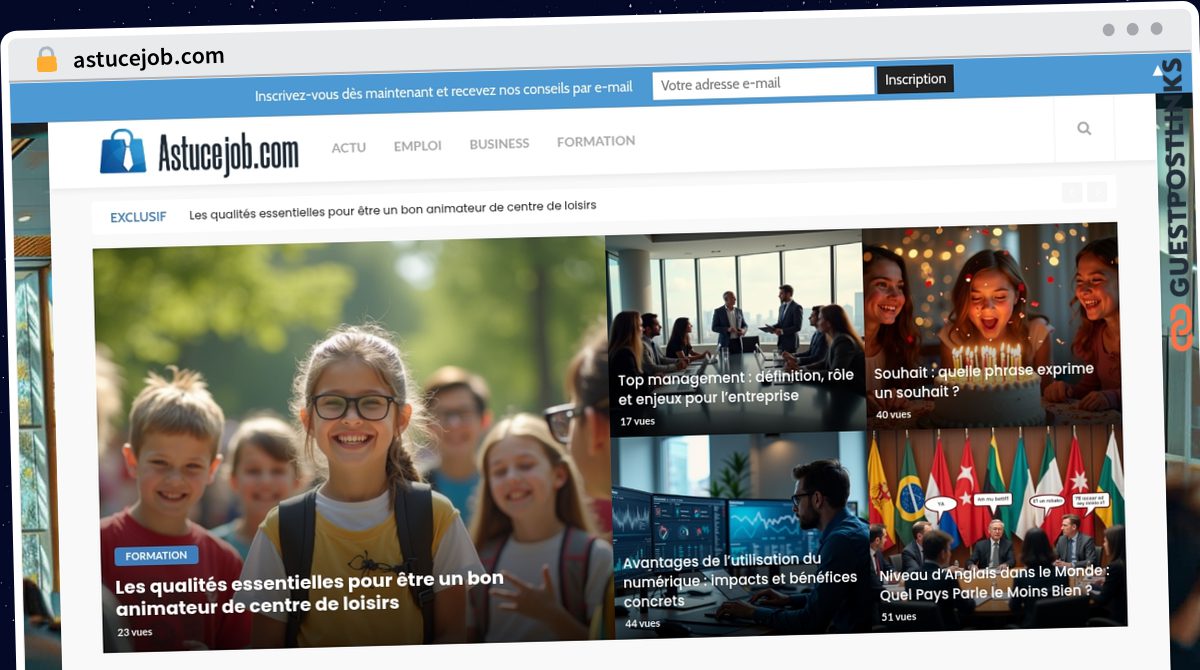
Task: Click the 17 vues counter
Action: [x=637, y=422]
